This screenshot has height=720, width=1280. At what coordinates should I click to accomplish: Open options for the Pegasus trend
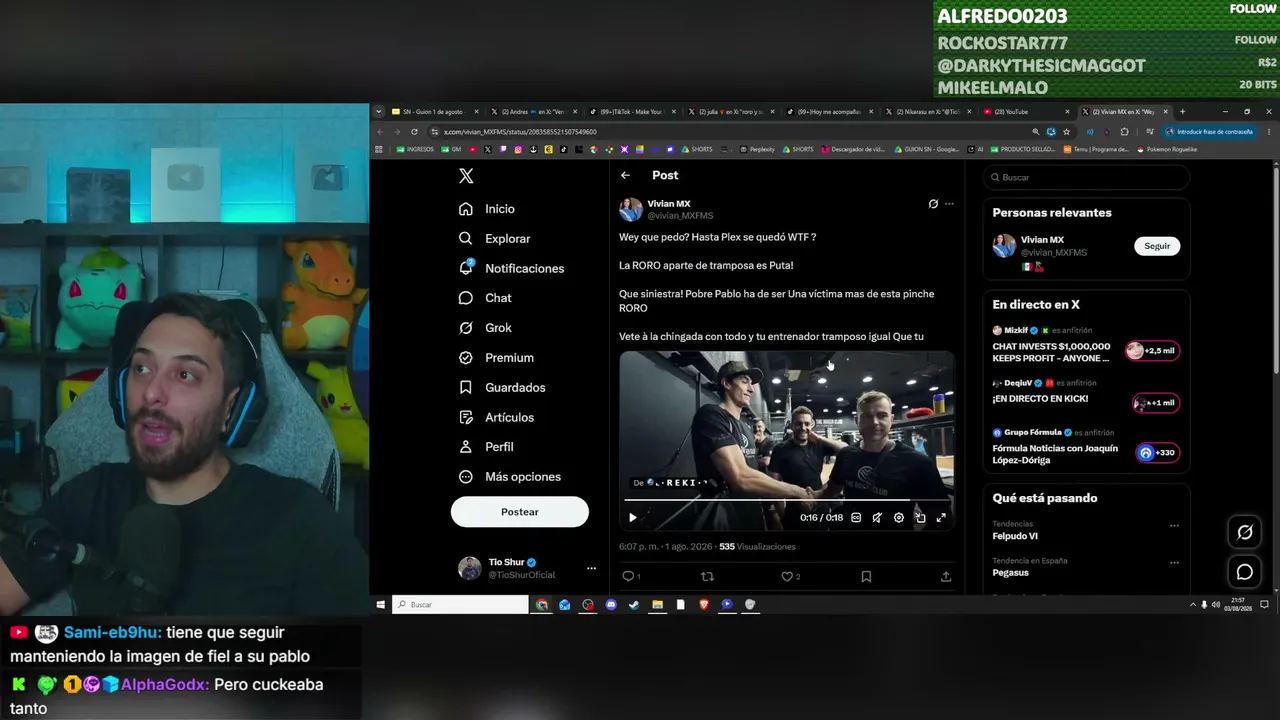point(1174,561)
